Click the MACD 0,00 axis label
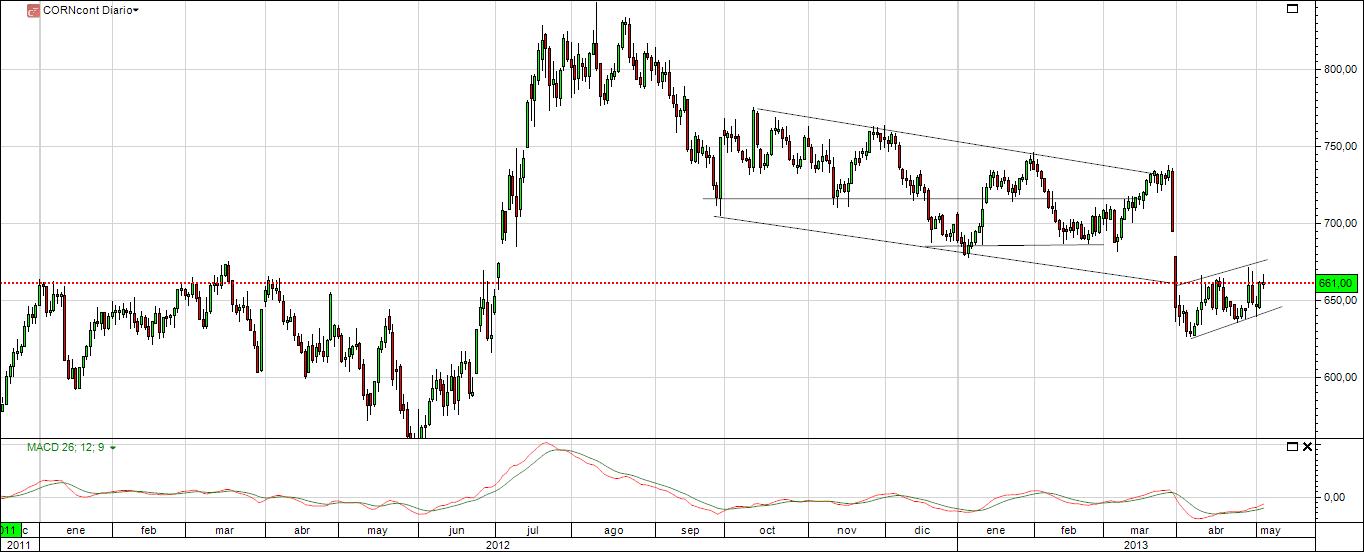This screenshot has height=552, width=1364. point(1332,496)
